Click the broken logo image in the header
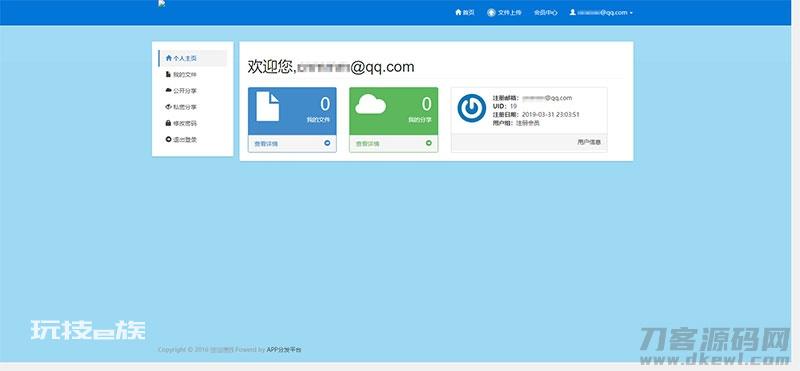 162,4
